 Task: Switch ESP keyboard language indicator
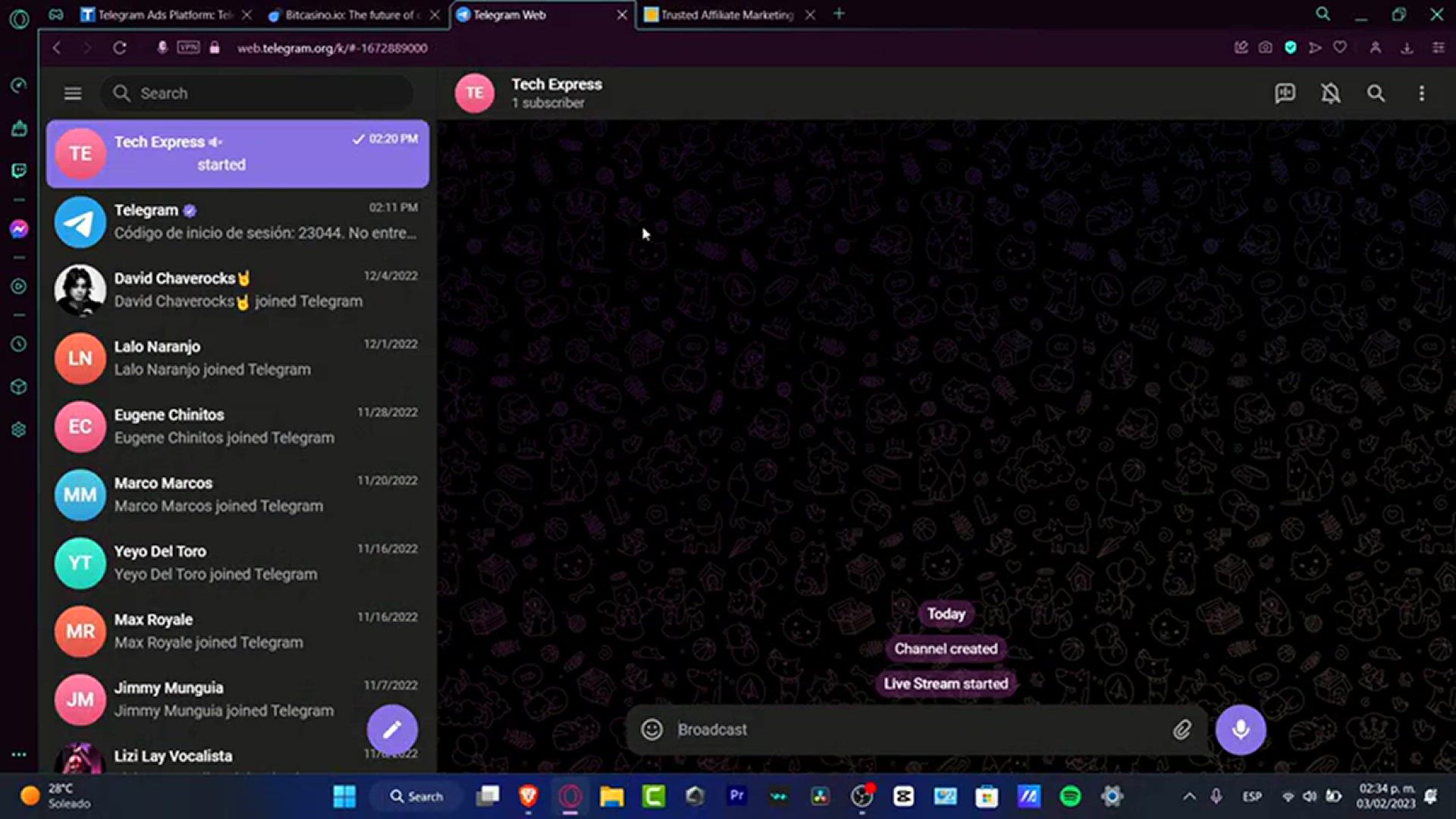pos(1252,796)
